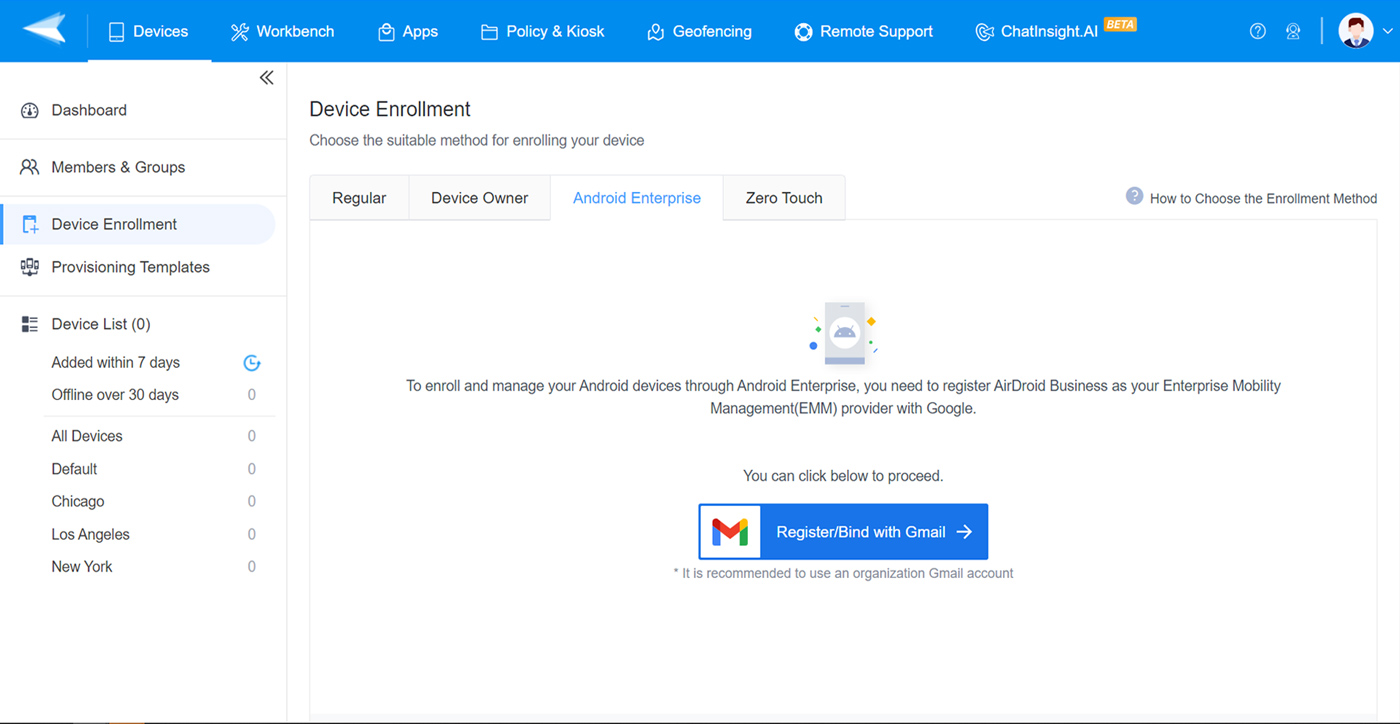Click the AirDroid paper plane logo
The height and width of the screenshot is (724, 1400).
[x=44, y=30]
